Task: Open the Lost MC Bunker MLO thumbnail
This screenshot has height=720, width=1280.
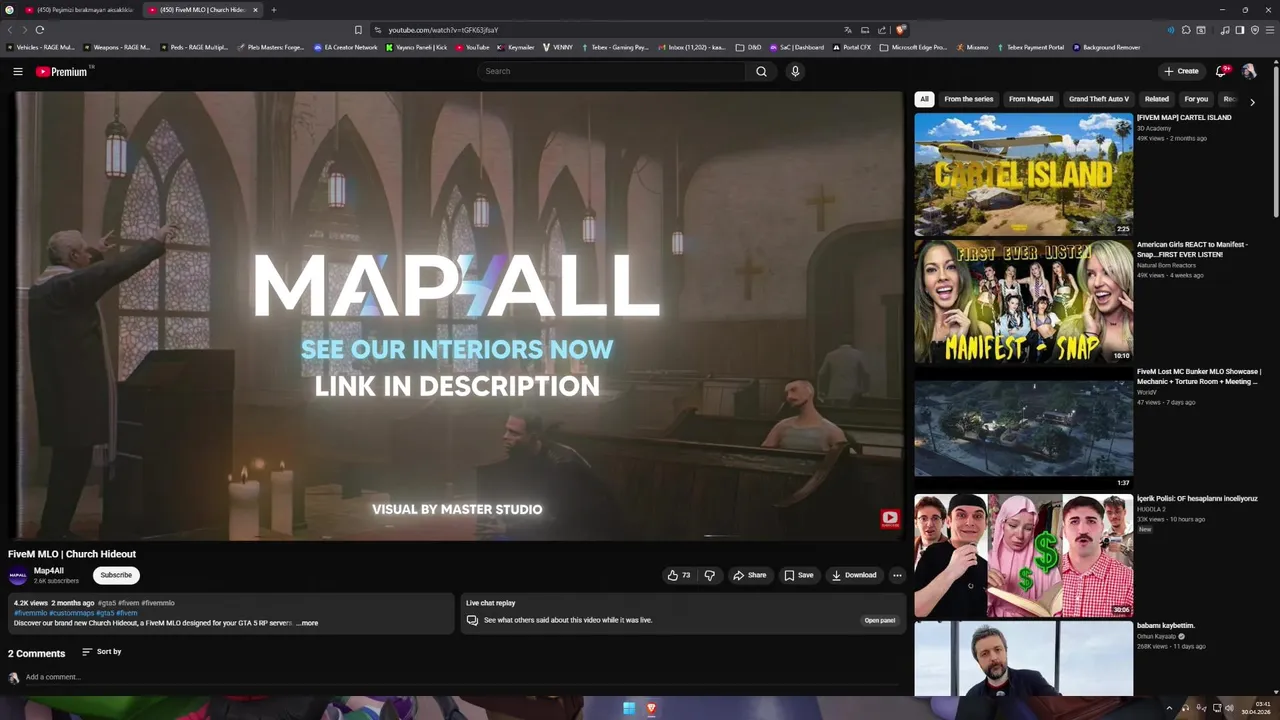Action: coord(1024,428)
